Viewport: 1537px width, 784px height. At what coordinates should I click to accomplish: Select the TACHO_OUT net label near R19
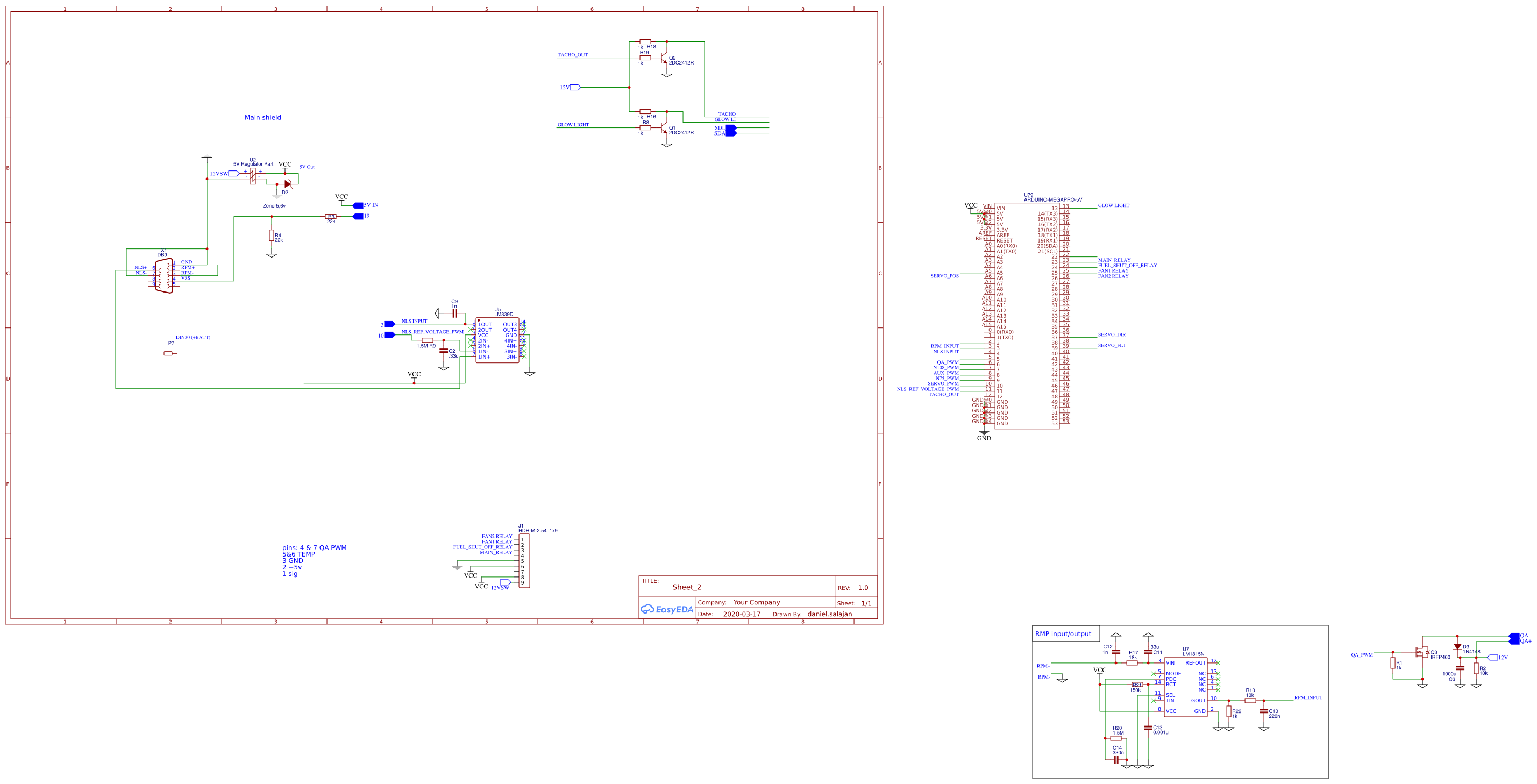(572, 55)
